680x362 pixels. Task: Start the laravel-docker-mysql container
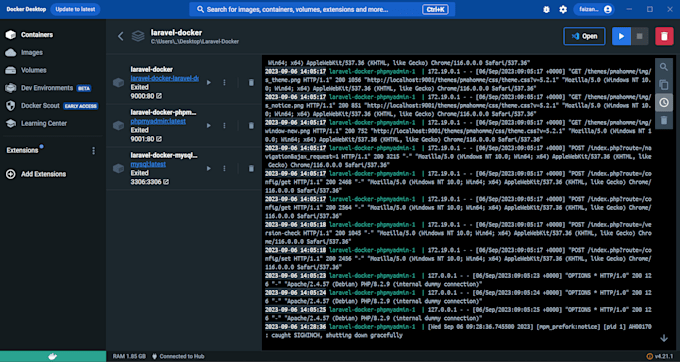209,169
